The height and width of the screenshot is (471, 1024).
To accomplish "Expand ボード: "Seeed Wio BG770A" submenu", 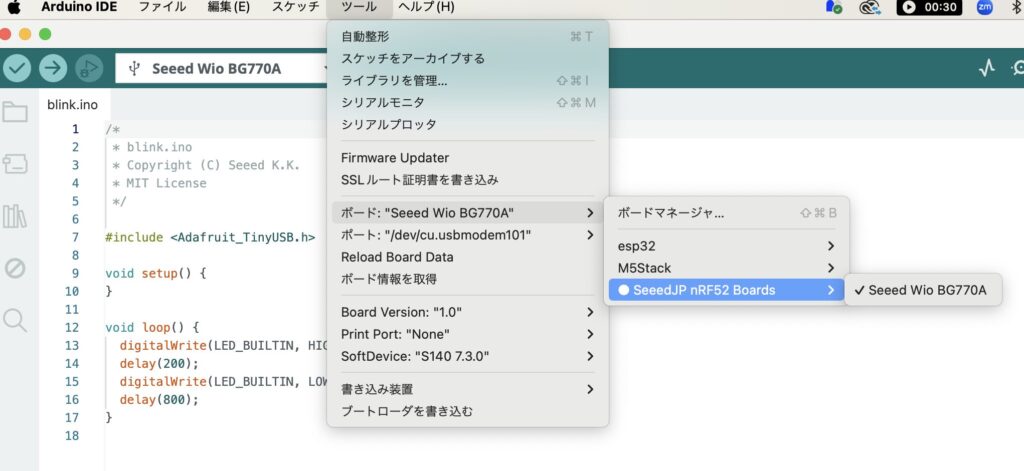I will [468, 213].
